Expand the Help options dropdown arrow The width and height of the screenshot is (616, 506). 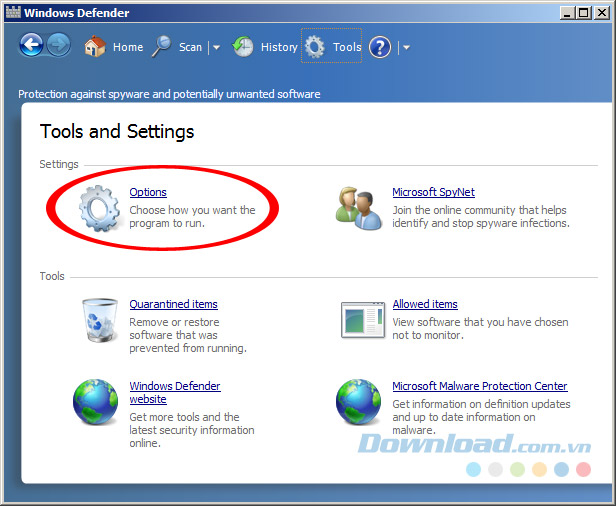coord(406,48)
